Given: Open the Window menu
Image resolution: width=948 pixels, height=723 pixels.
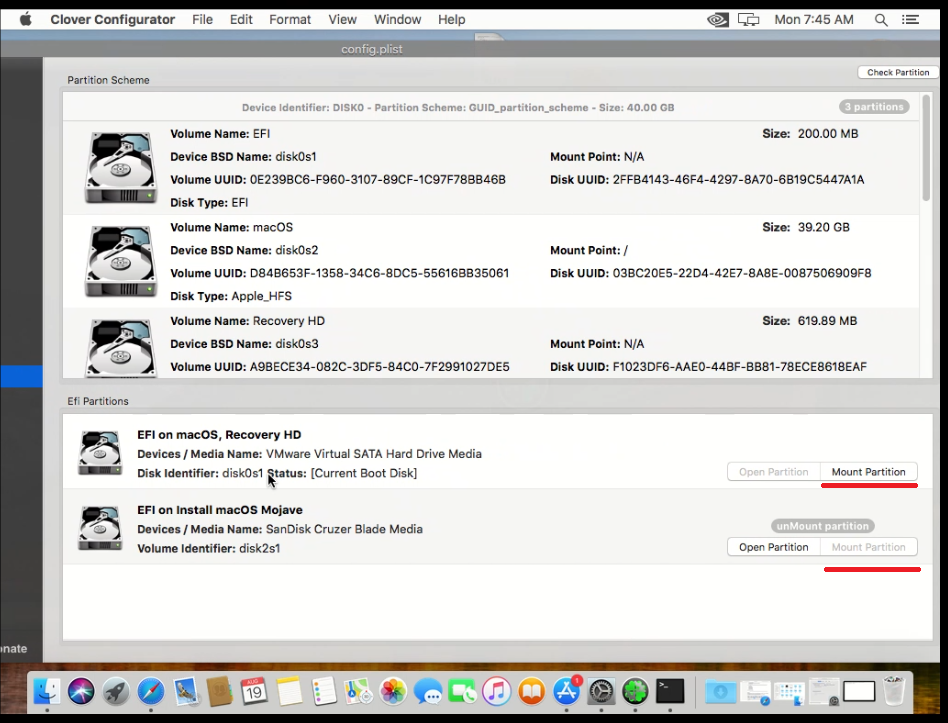Looking at the screenshot, I should click(x=397, y=19).
